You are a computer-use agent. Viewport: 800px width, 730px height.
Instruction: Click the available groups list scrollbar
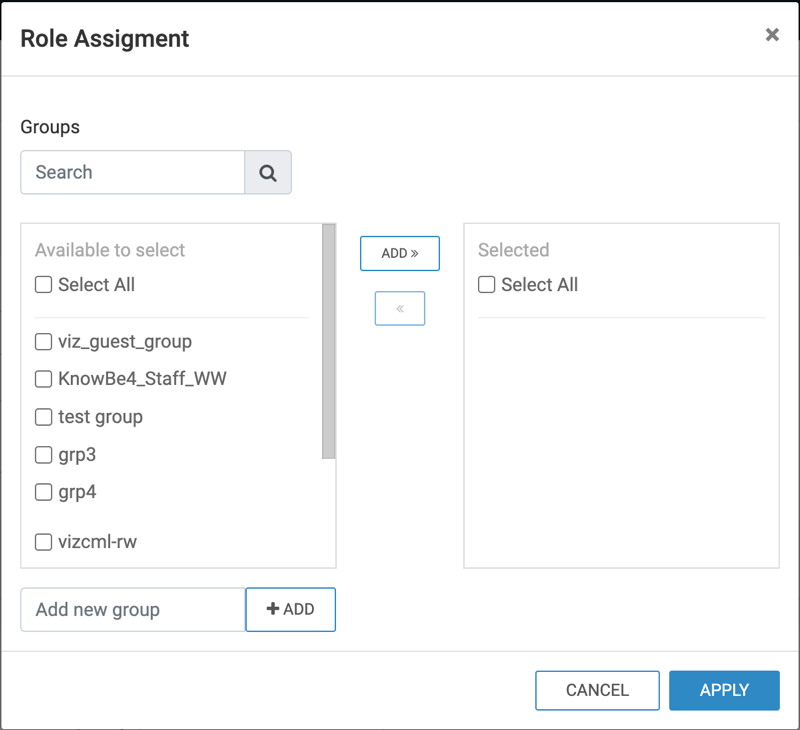pyautogui.click(x=329, y=340)
